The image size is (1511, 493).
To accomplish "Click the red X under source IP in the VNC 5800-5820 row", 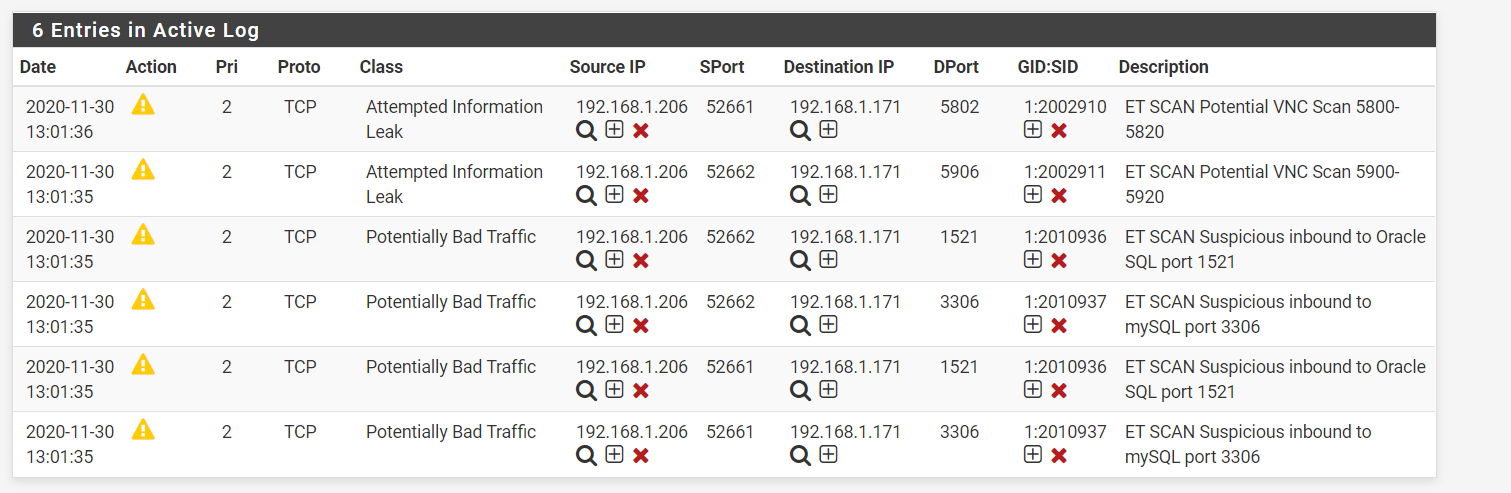I will click(x=641, y=131).
